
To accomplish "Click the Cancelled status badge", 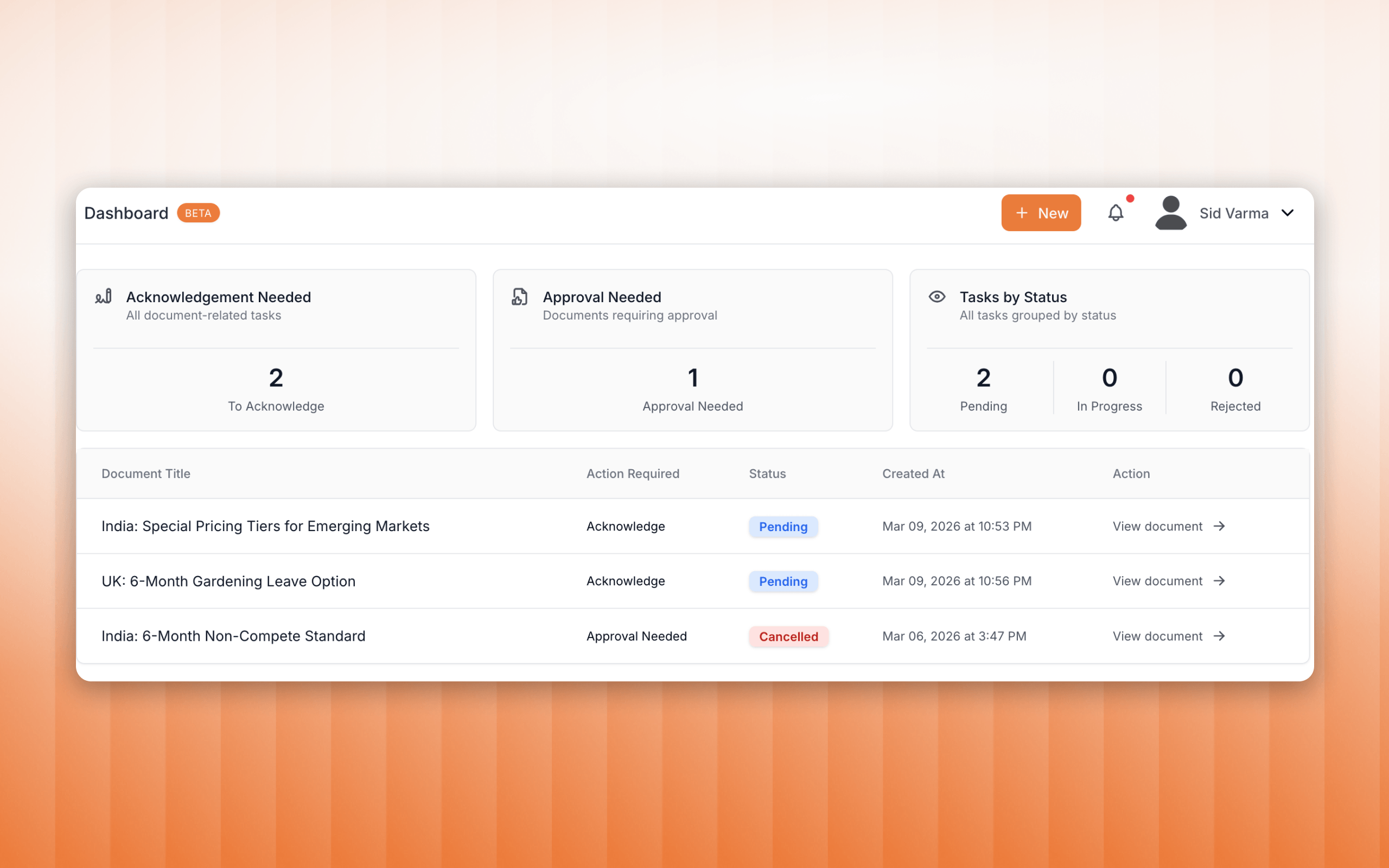I will 788,636.
